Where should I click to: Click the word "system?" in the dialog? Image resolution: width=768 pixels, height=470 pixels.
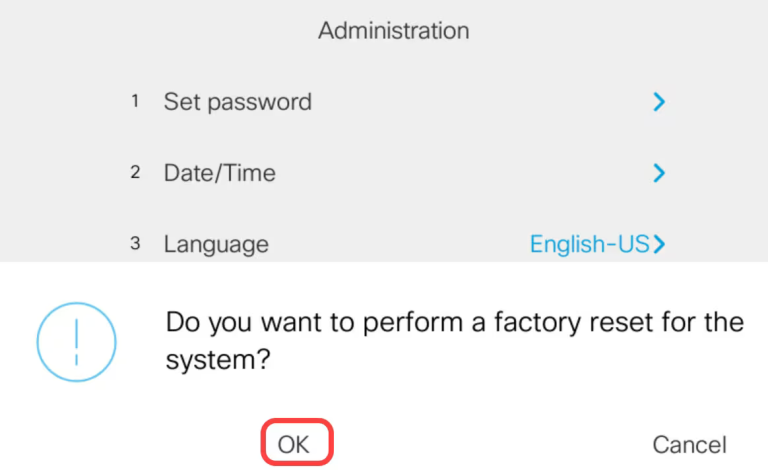coord(219,360)
